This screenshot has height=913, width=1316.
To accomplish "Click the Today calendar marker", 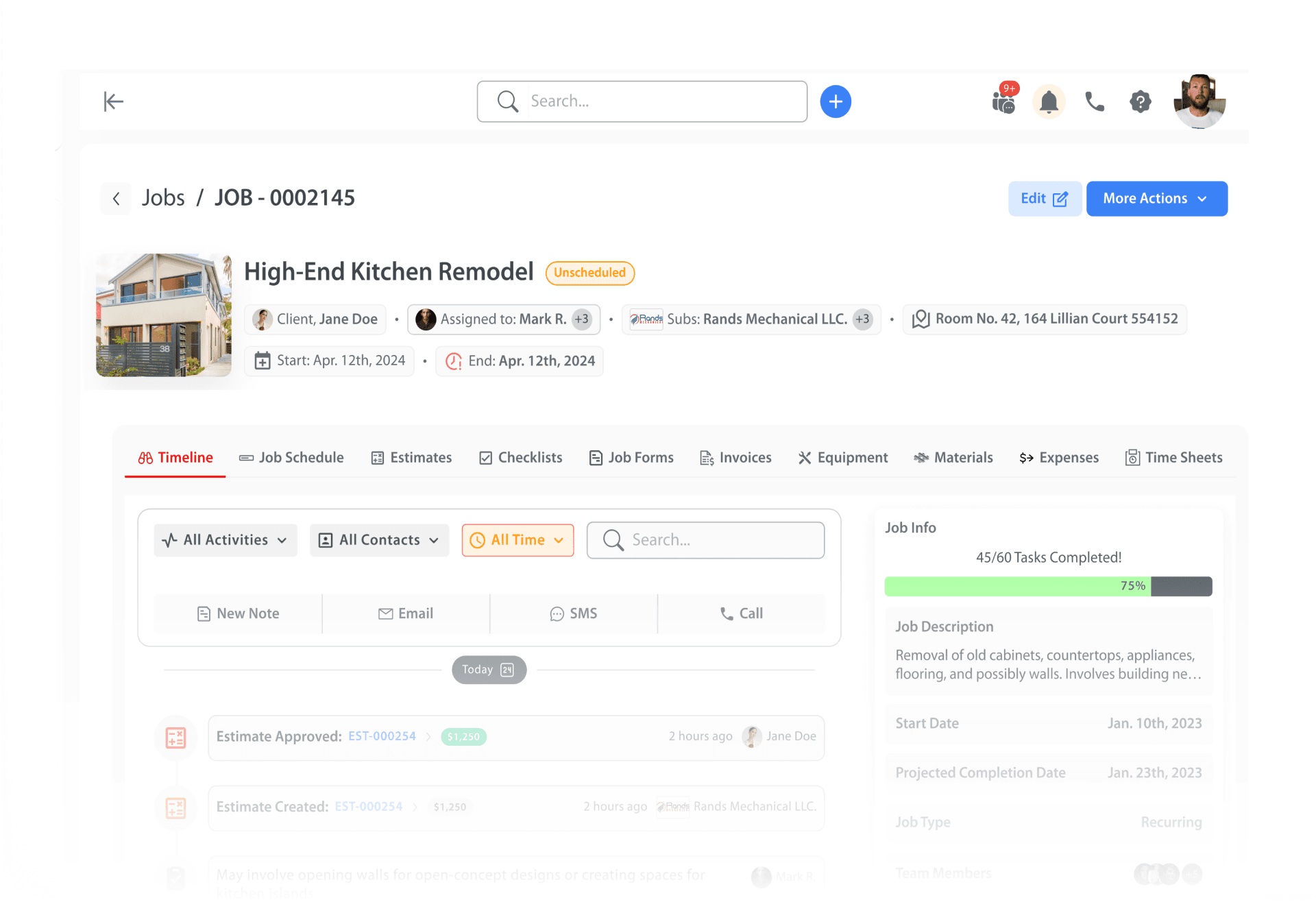I will coord(489,670).
